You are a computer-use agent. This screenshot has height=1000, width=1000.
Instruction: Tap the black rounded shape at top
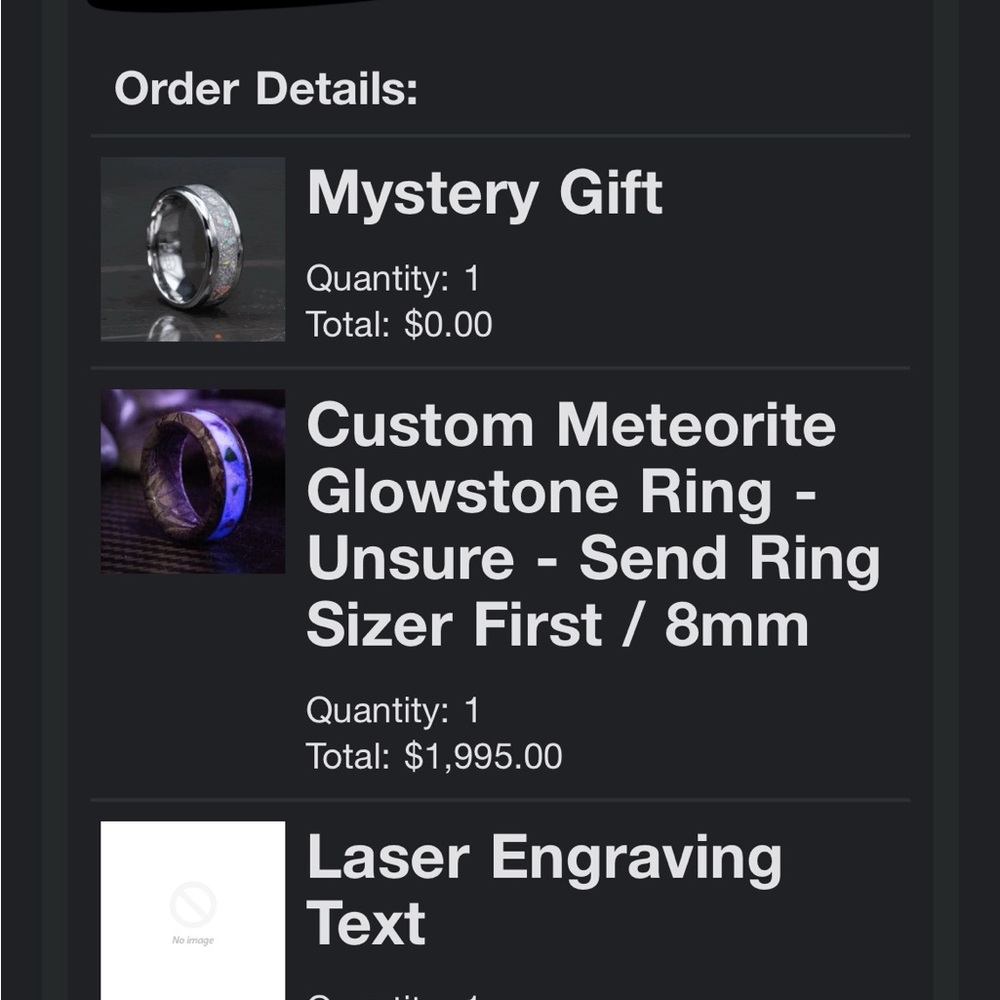[x=230, y=4]
